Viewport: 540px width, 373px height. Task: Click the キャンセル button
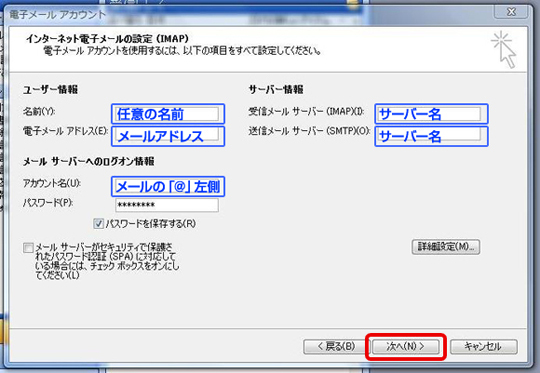[x=484, y=346]
